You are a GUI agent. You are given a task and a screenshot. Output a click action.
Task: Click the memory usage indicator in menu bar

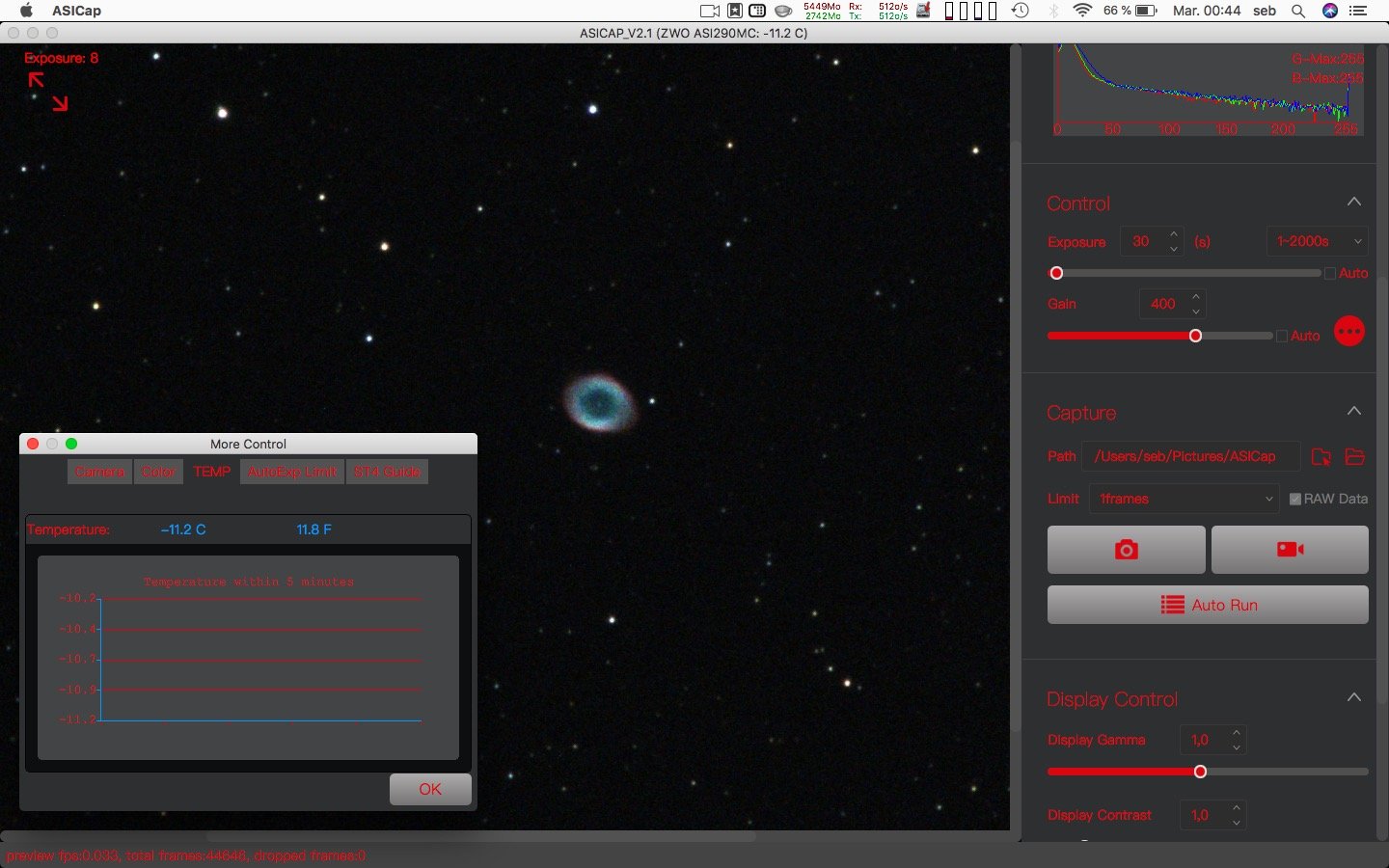(x=822, y=11)
